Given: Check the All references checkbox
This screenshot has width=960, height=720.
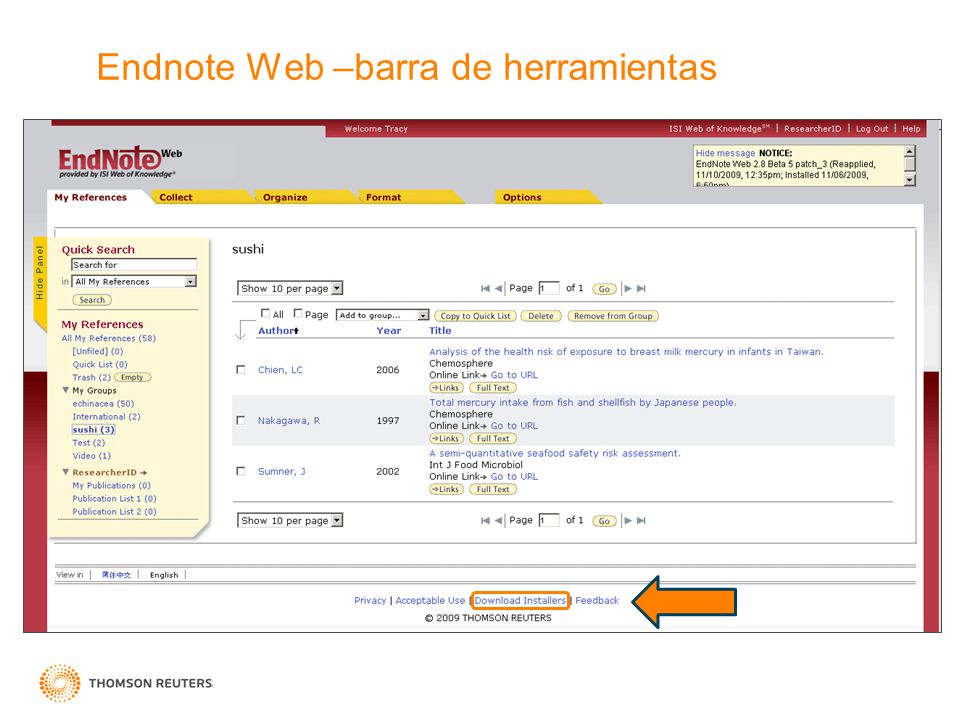Looking at the screenshot, I should [265, 313].
